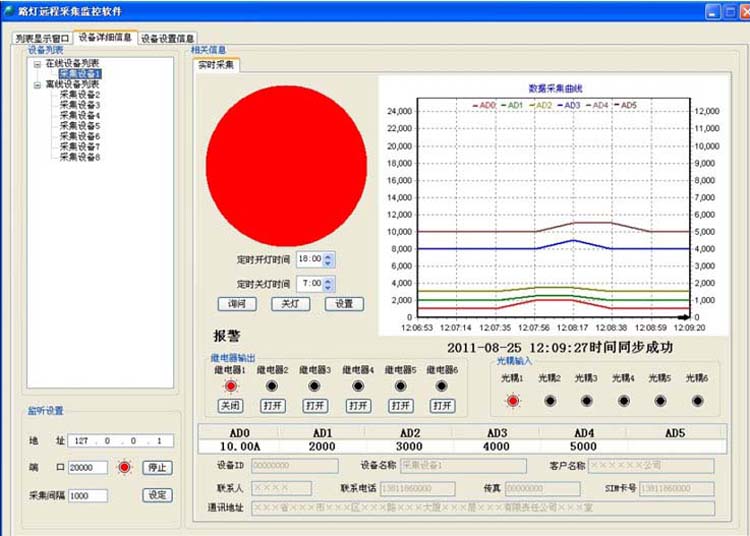This screenshot has width=750, height=536.
Task: Click the AD3 legend entry in chart
Action: point(569,105)
